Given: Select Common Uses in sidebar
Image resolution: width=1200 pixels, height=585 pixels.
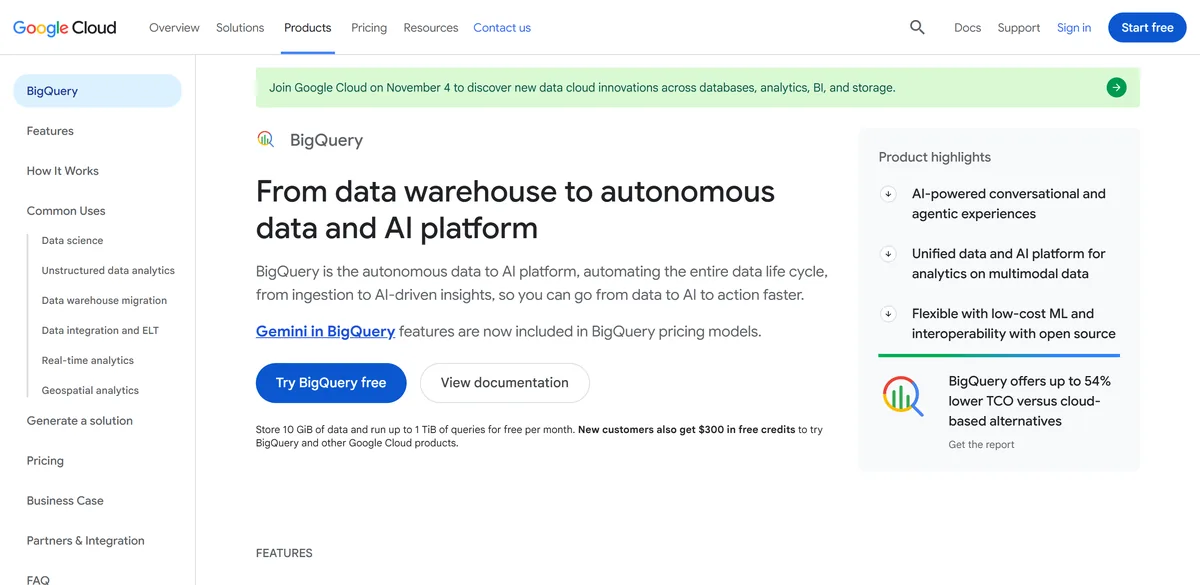Looking at the screenshot, I should click(x=66, y=211).
